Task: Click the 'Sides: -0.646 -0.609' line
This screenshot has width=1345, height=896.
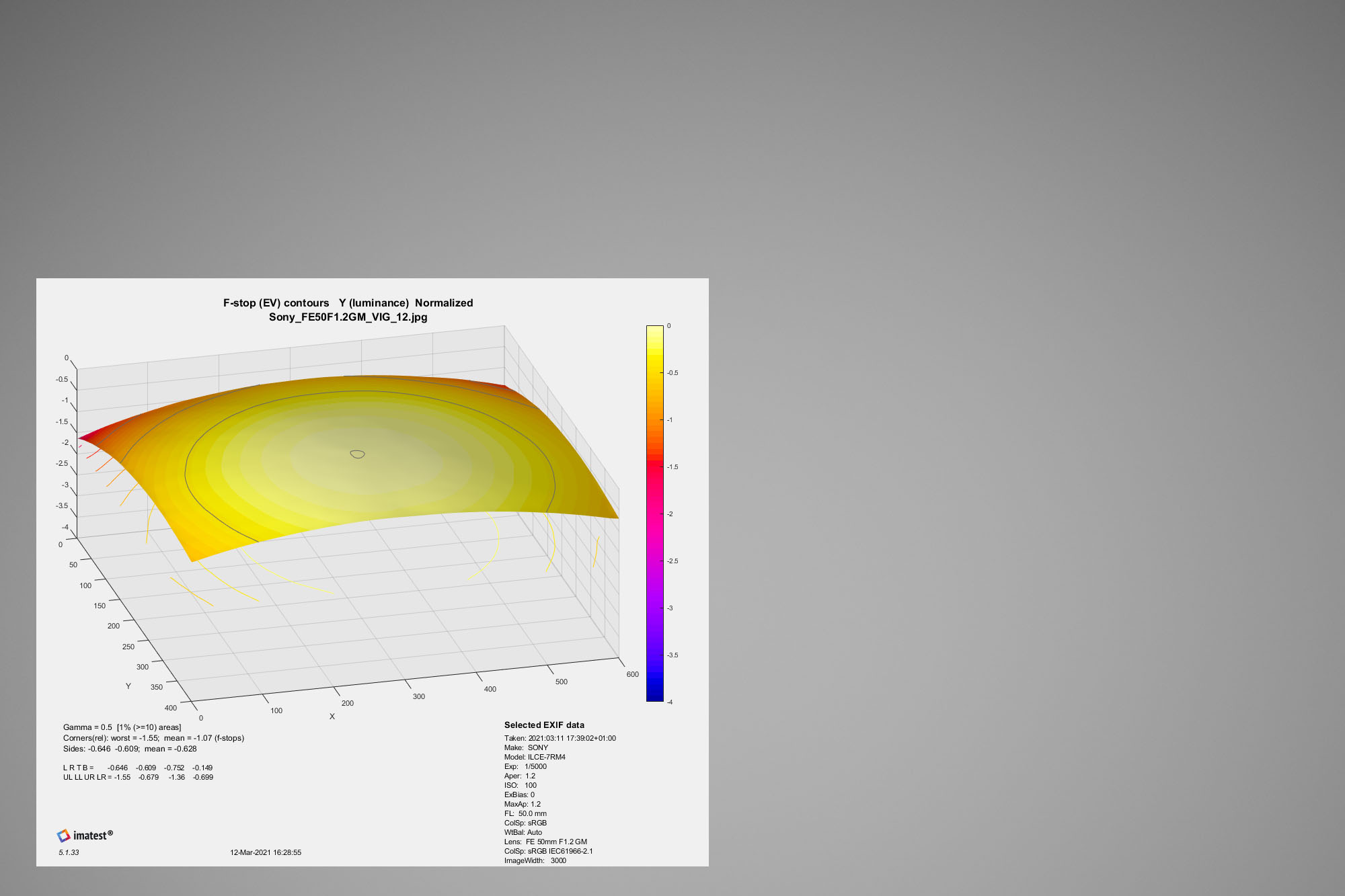Action: [130, 749]
